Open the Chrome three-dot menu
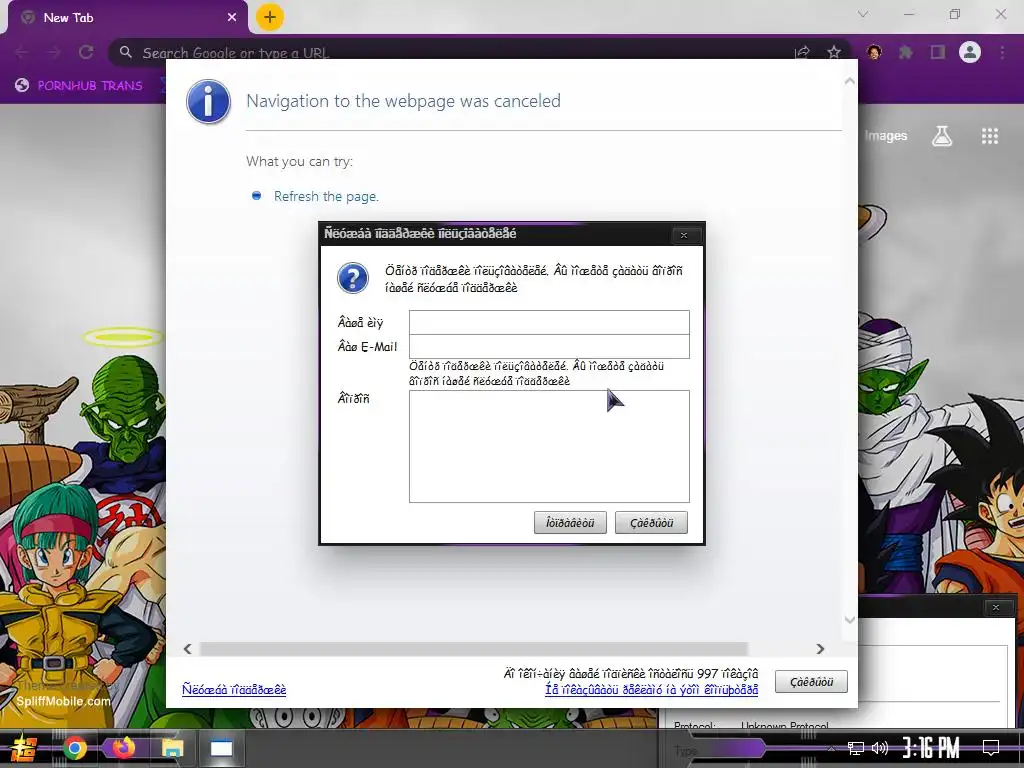This screenshot has width=1024, height=768. pos(1002,52)
